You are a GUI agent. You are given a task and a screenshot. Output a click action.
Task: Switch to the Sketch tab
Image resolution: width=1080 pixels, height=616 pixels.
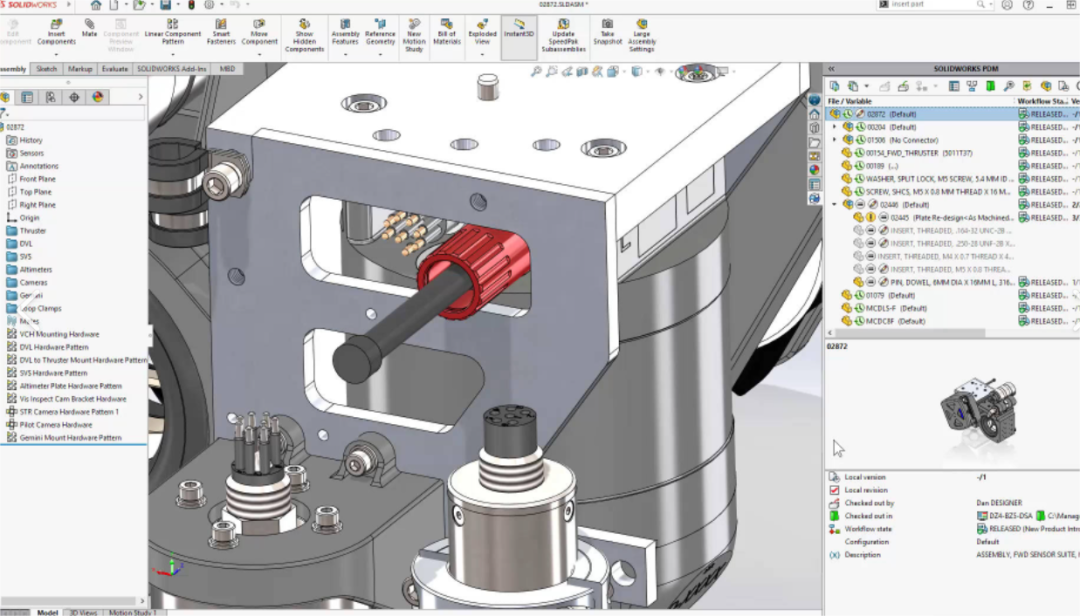(46, 69)
